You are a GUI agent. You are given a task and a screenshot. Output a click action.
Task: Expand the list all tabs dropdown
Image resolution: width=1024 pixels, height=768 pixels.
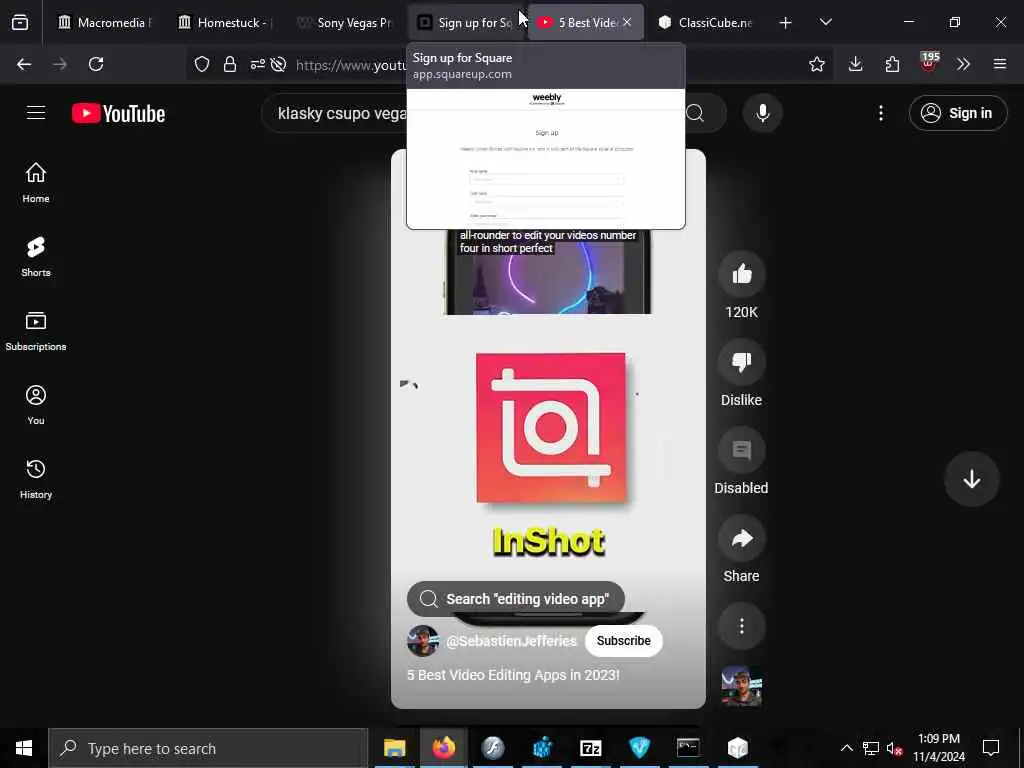825,23
